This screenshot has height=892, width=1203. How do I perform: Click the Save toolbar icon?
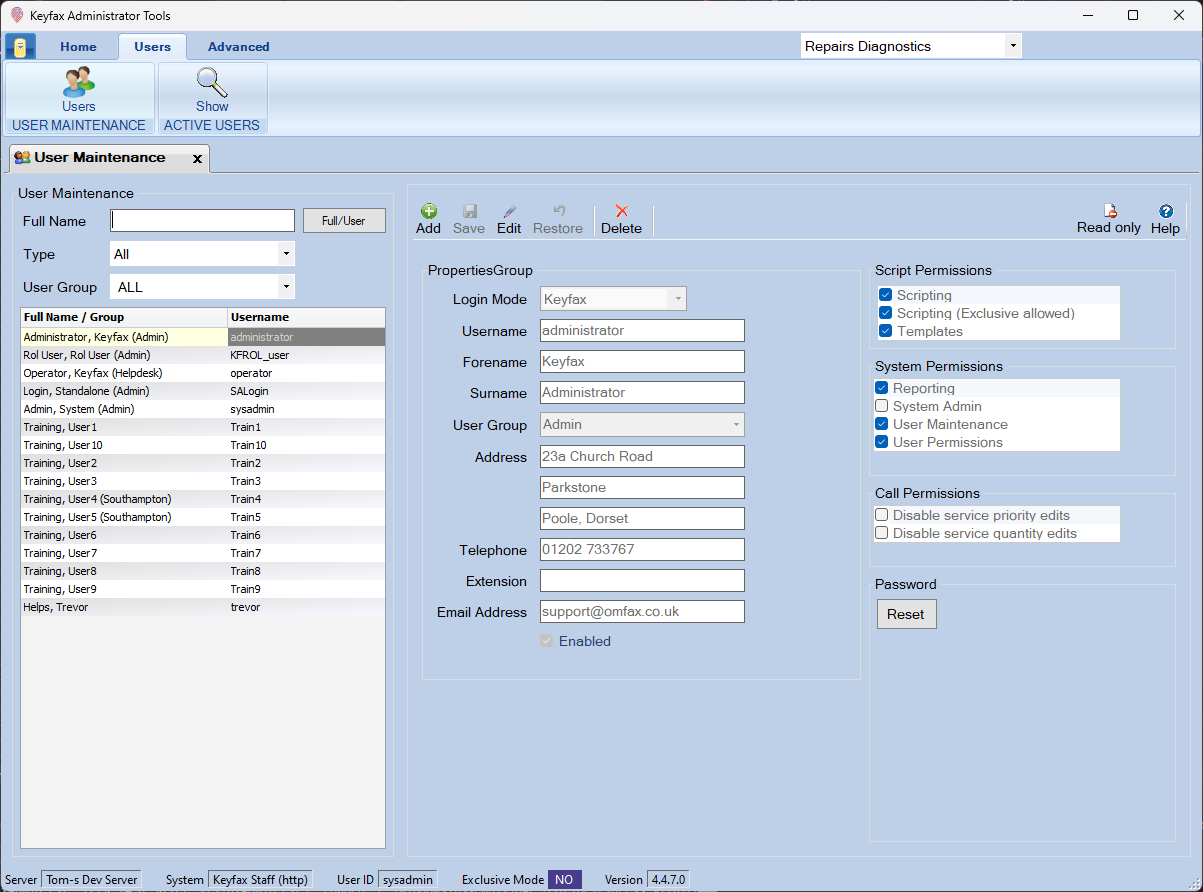click(x=469, y=211)
